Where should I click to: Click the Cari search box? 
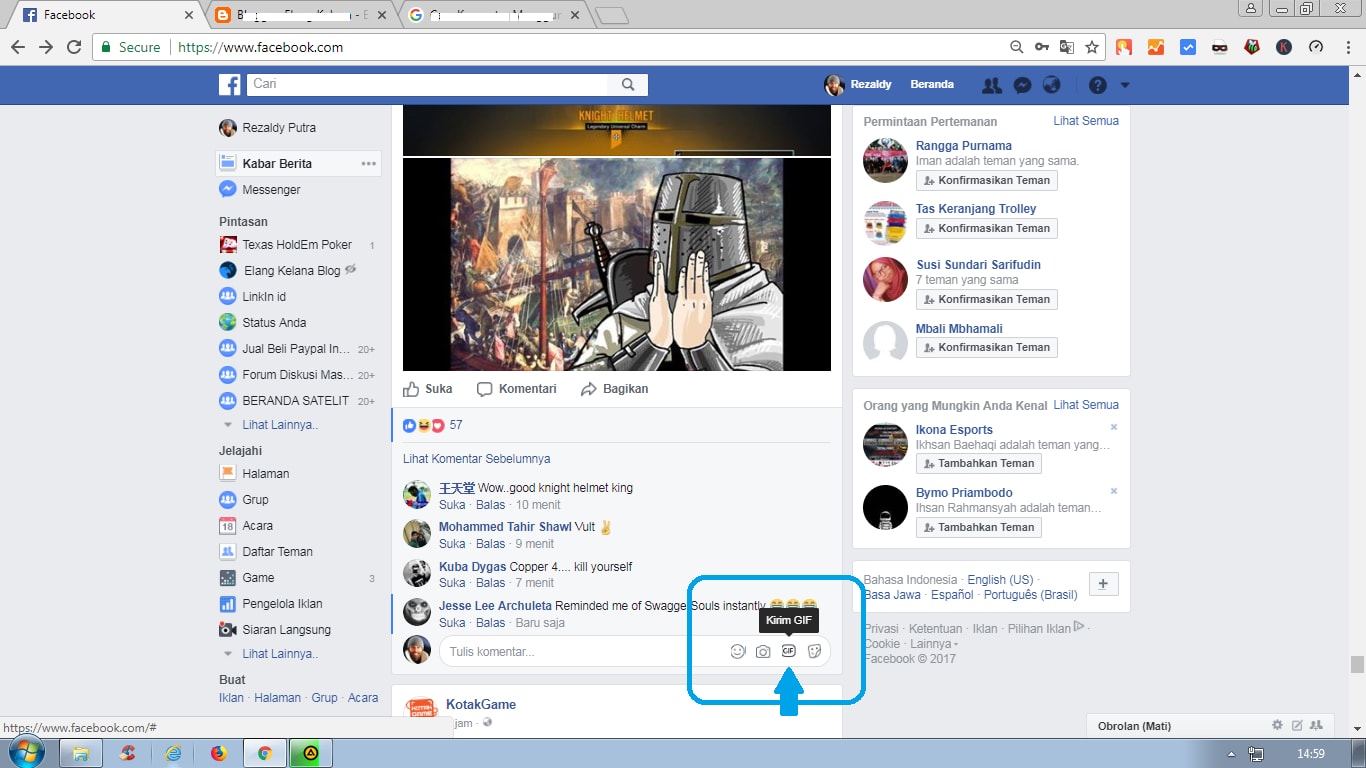pyautogui.click(x=427, y=85)
